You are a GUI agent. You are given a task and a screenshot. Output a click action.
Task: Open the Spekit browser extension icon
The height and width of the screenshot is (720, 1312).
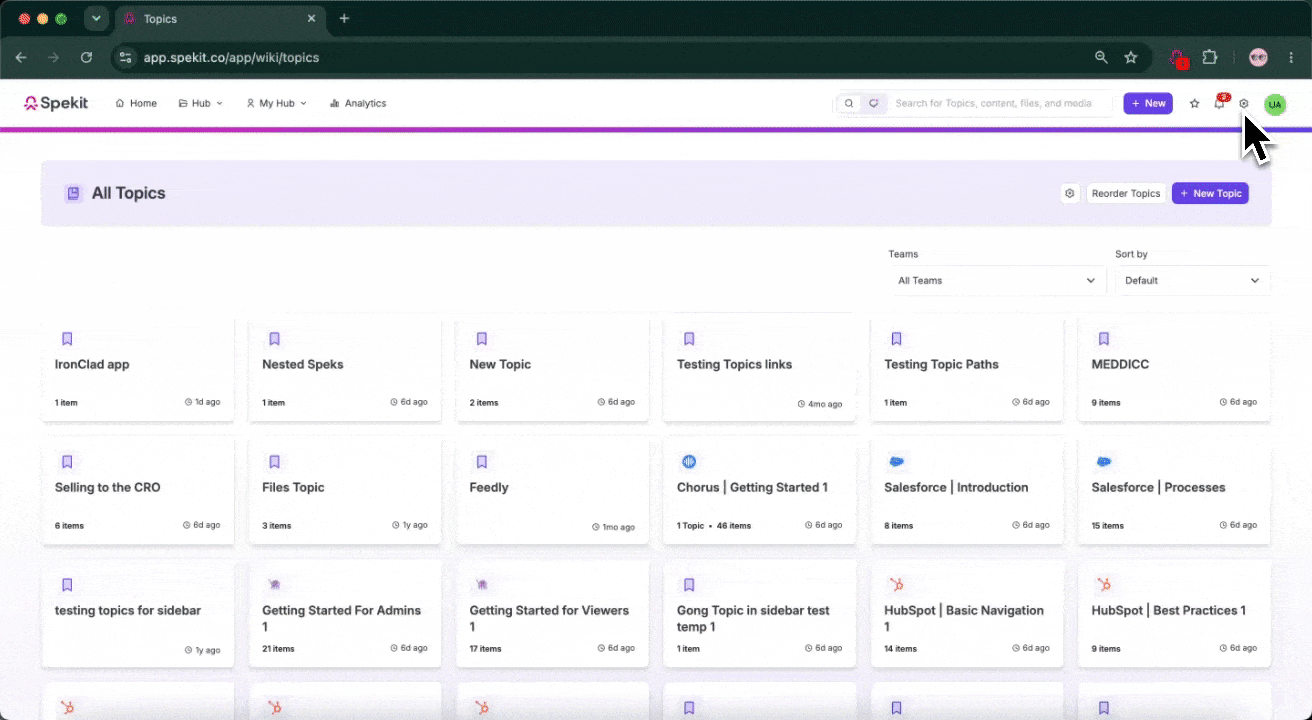[x=1178, y=58]
